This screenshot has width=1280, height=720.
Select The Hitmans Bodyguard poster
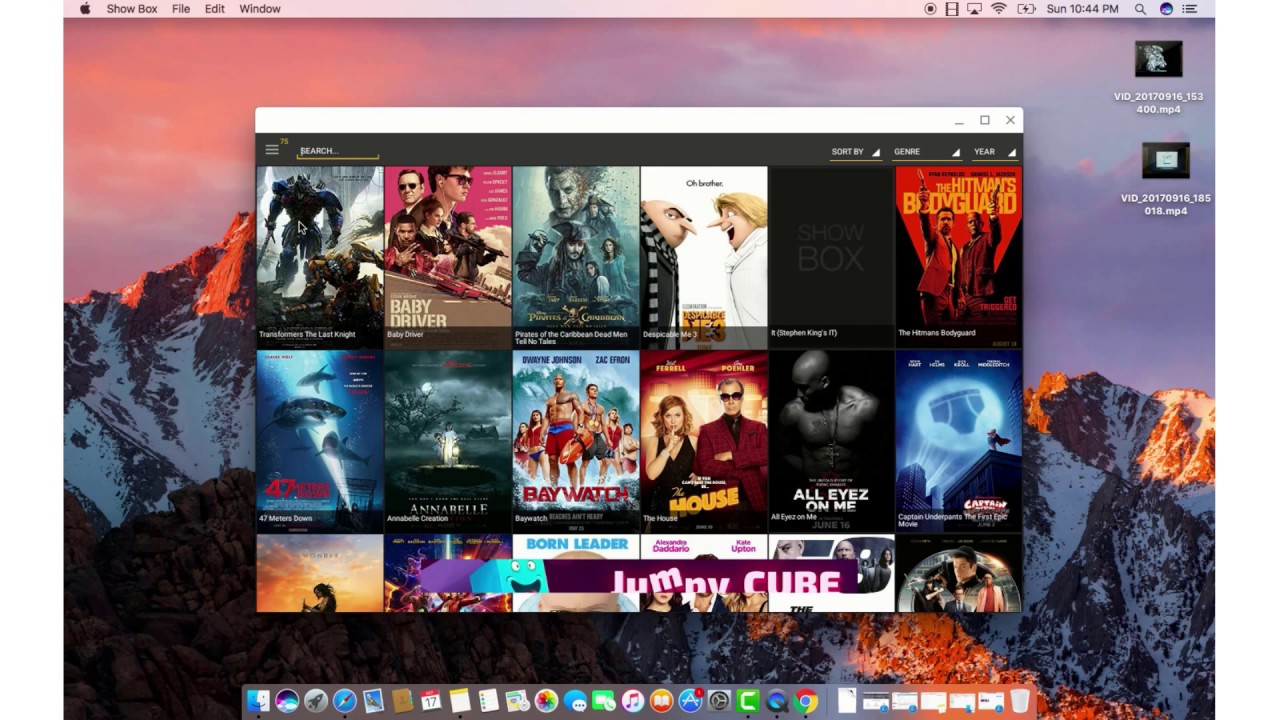[959, 257]
